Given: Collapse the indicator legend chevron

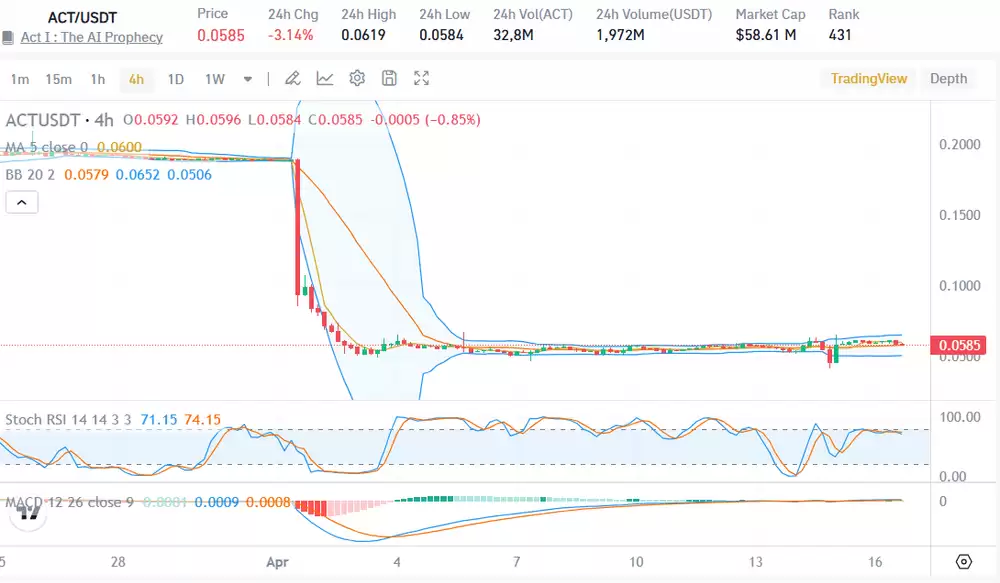Looking at the screenshot, I should coord(22,203).
